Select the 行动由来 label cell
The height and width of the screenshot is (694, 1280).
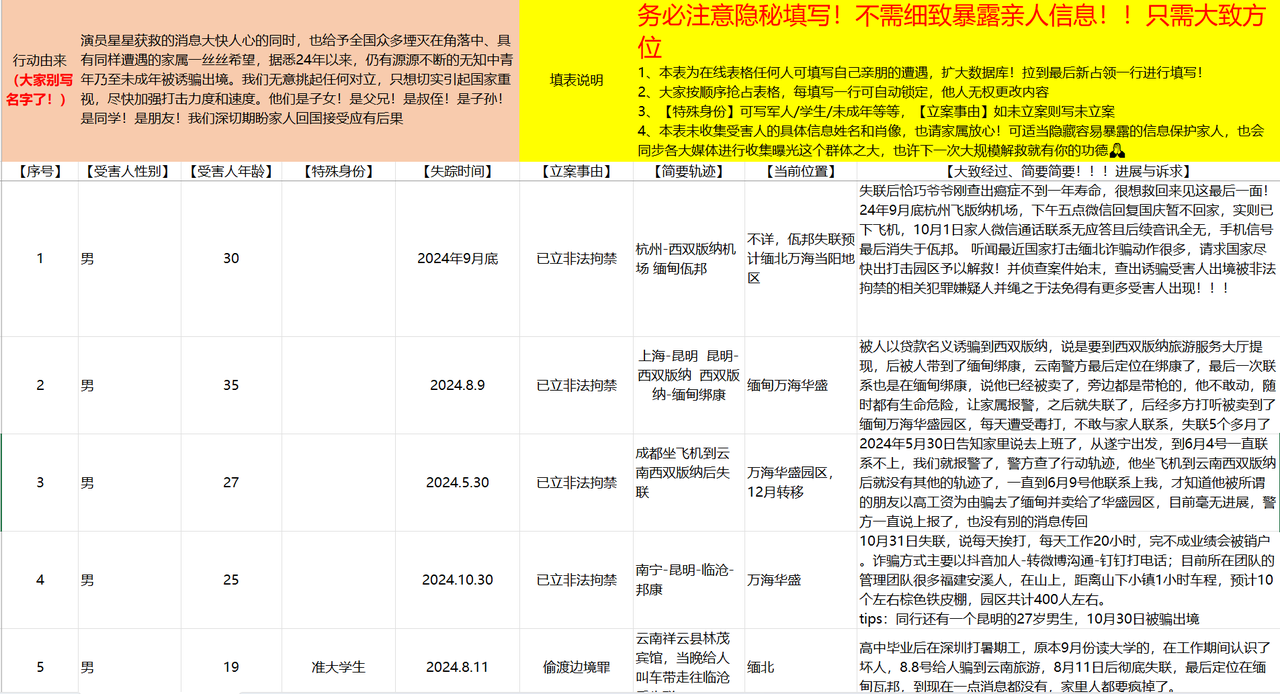point(40,80)
